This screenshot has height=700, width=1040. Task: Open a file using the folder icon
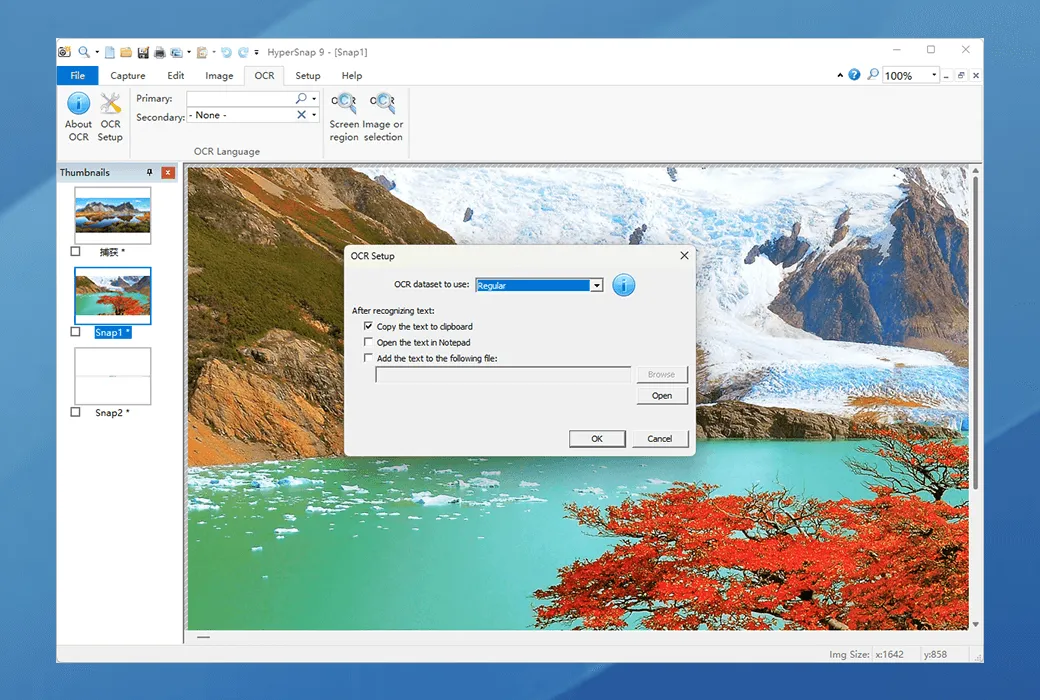pos(126,51)
